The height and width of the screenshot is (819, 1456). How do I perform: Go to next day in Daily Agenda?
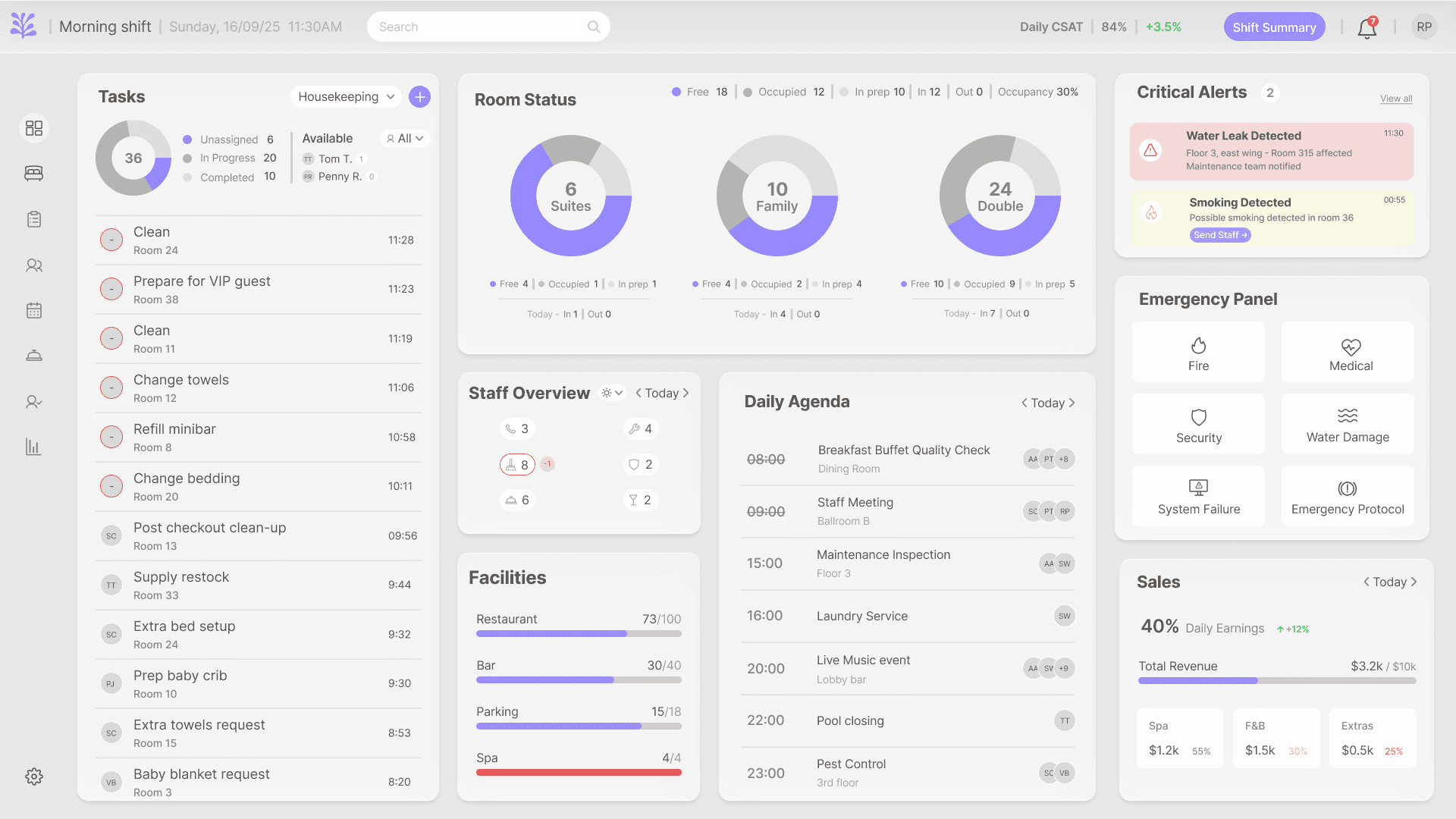(x=1072, y=403)
